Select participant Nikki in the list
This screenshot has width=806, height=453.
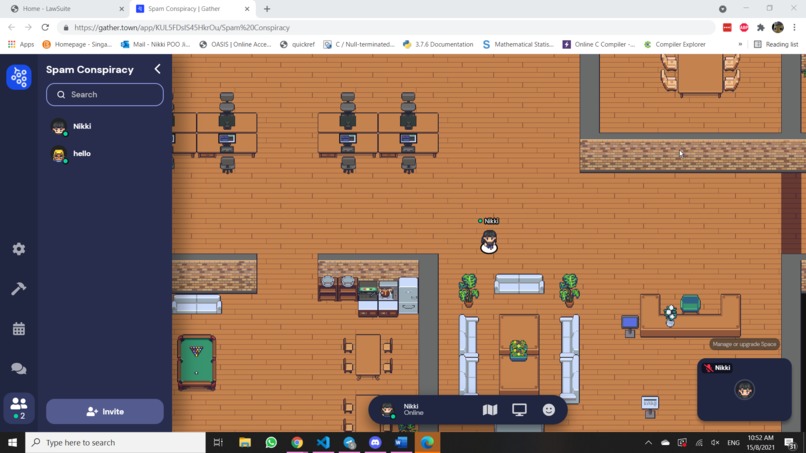105,126
